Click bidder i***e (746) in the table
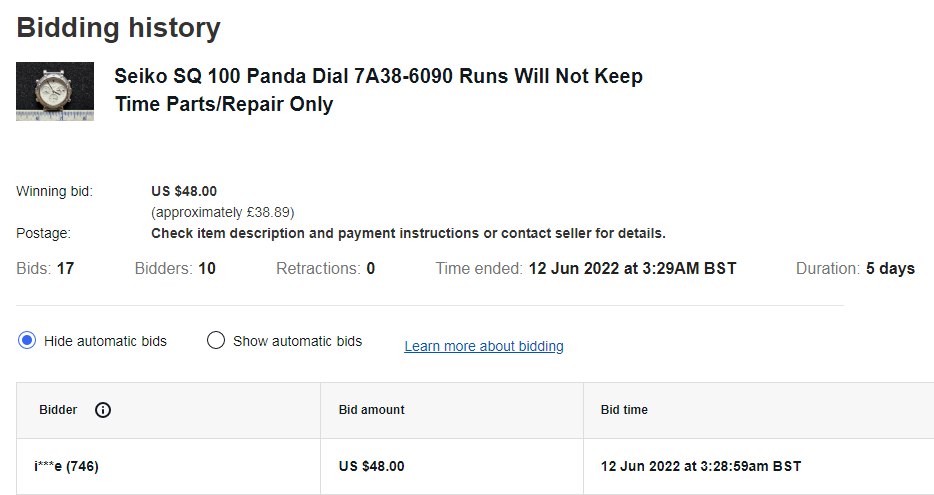Screen dimensions: 934x495 tap(66, 466)
